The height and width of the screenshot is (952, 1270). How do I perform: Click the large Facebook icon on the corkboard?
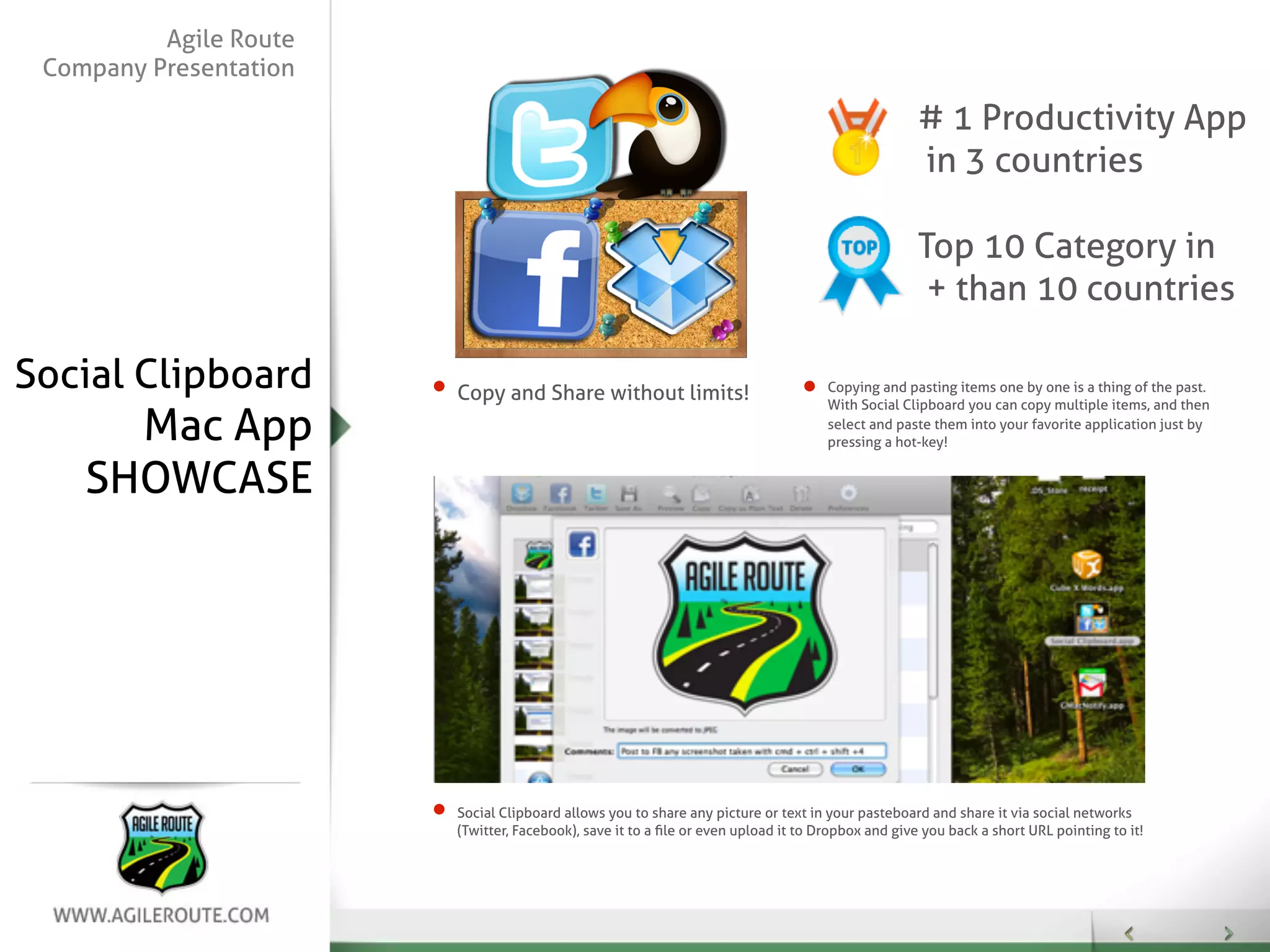click(535, 276)
